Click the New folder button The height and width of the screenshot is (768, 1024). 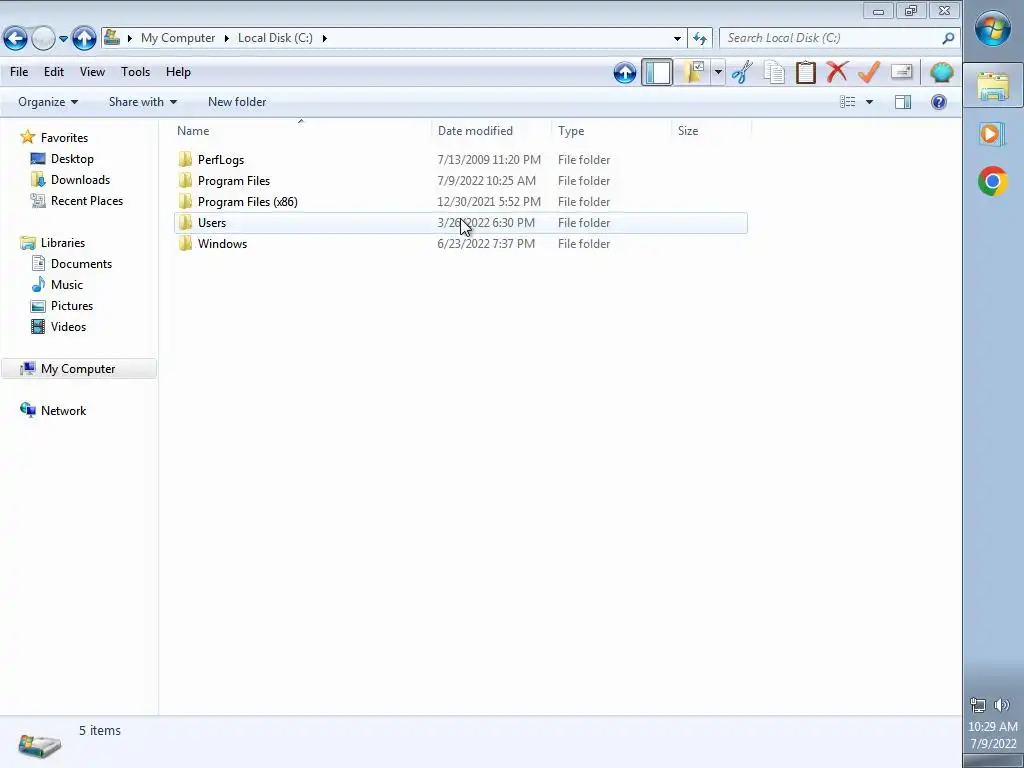[x=237, y=102]
